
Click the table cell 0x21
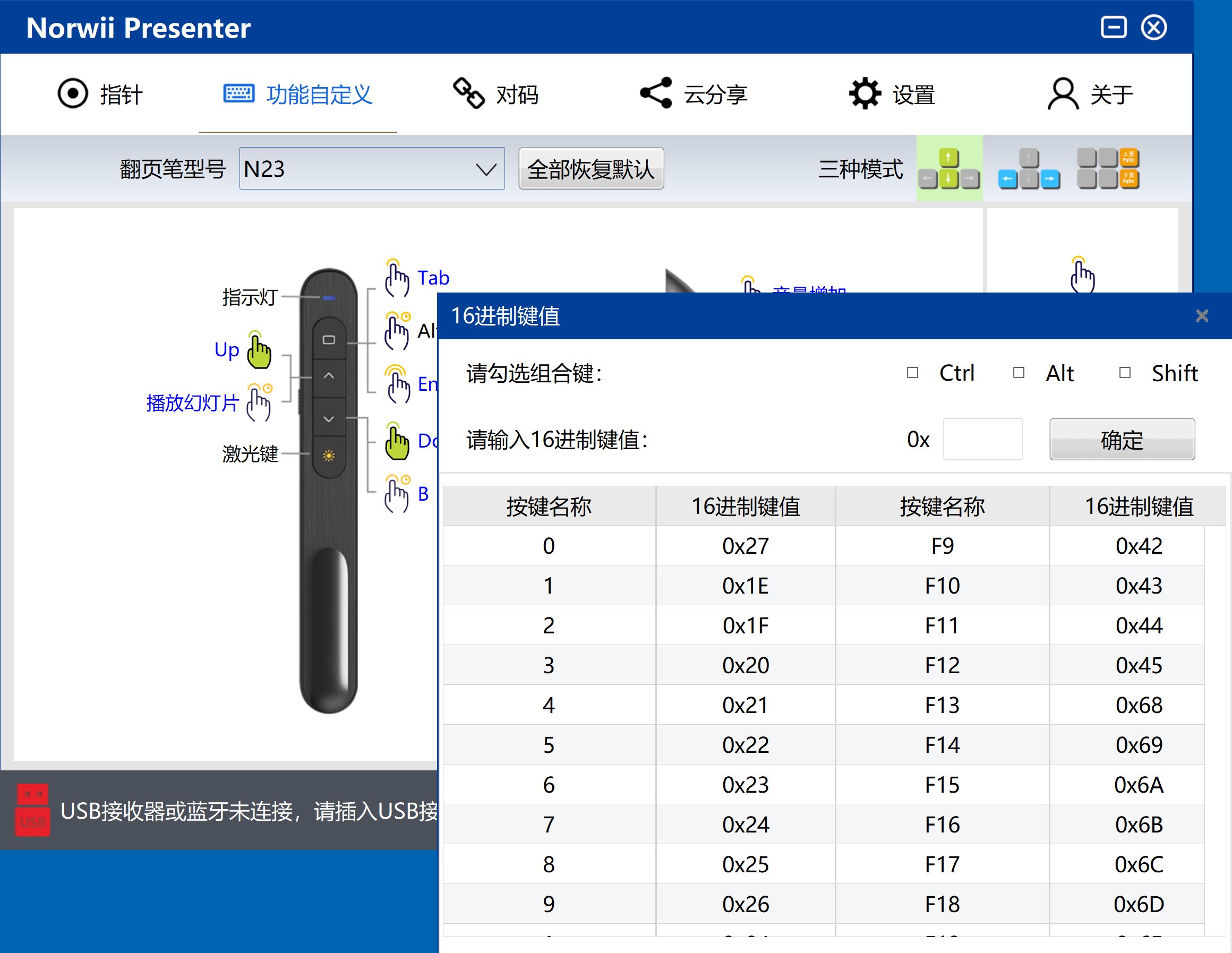746,705
